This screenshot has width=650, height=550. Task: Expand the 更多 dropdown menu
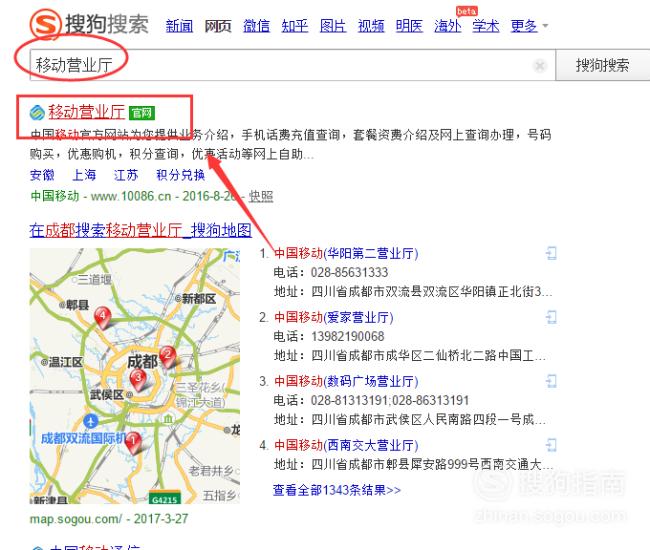coord(529,26)
